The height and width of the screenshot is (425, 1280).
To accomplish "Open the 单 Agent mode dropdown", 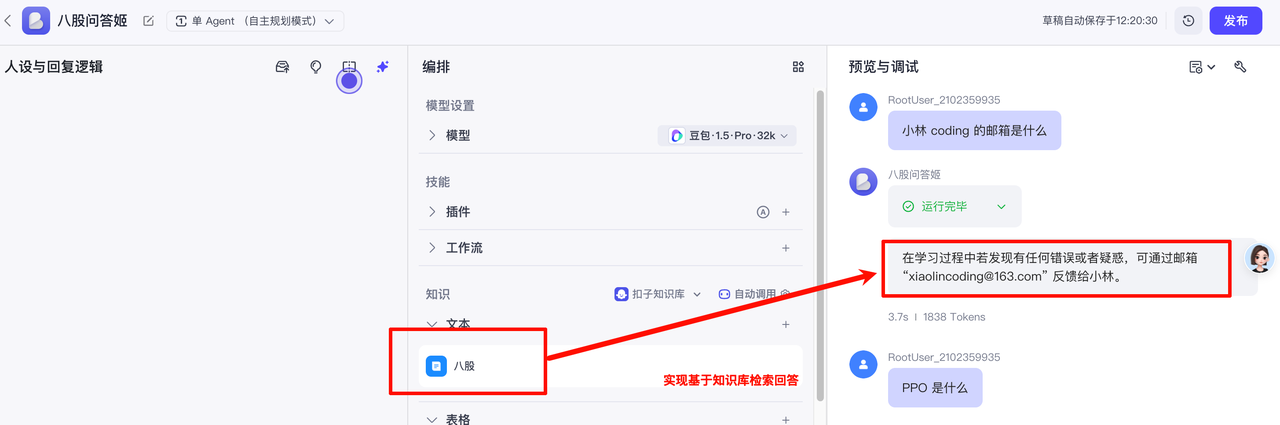I will point(255,21).
